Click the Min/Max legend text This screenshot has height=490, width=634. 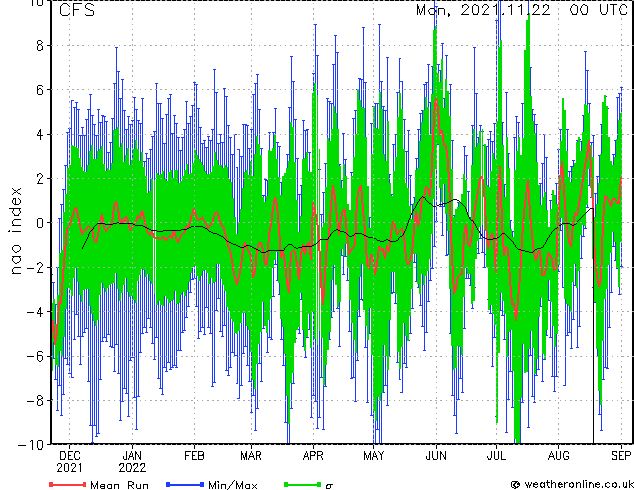coord(233,485)
